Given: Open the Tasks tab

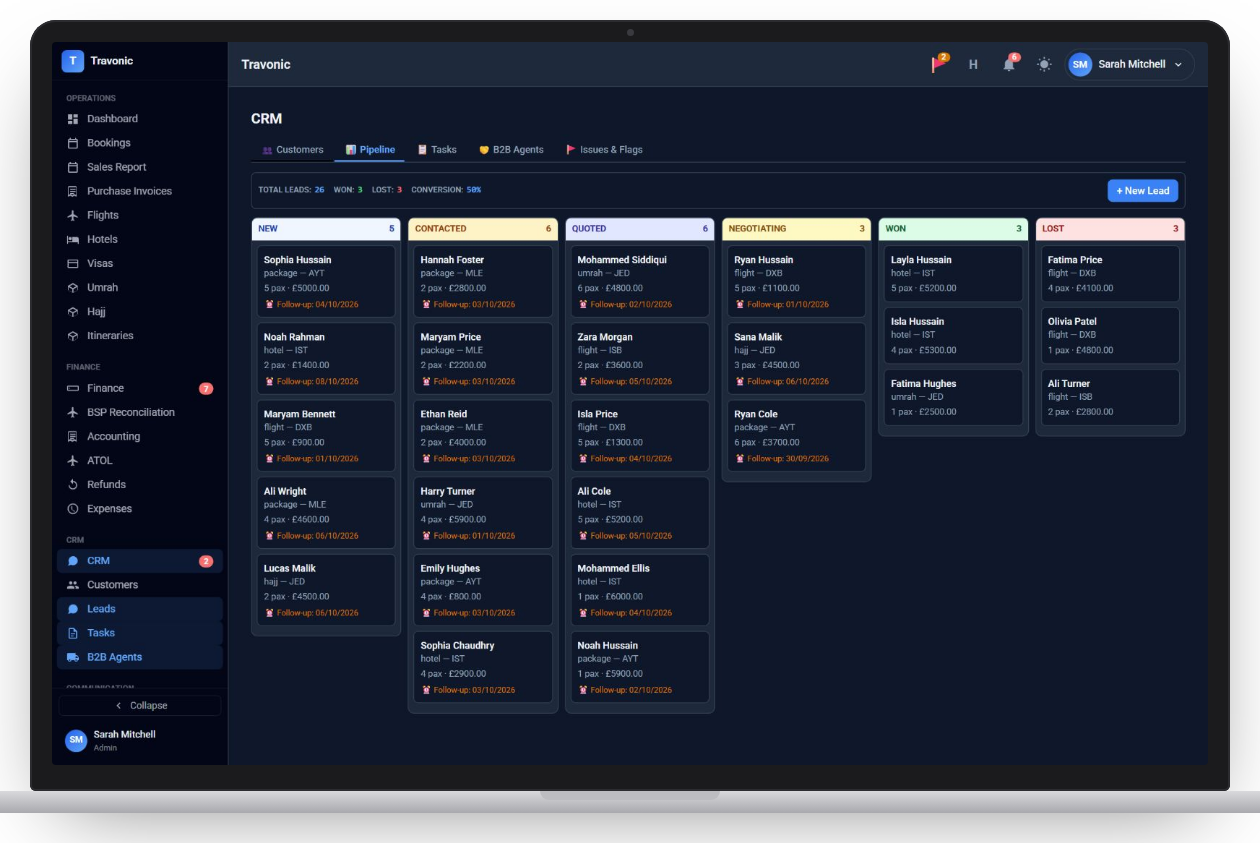Looking at the screenshot, I should (x=437, y=150).
